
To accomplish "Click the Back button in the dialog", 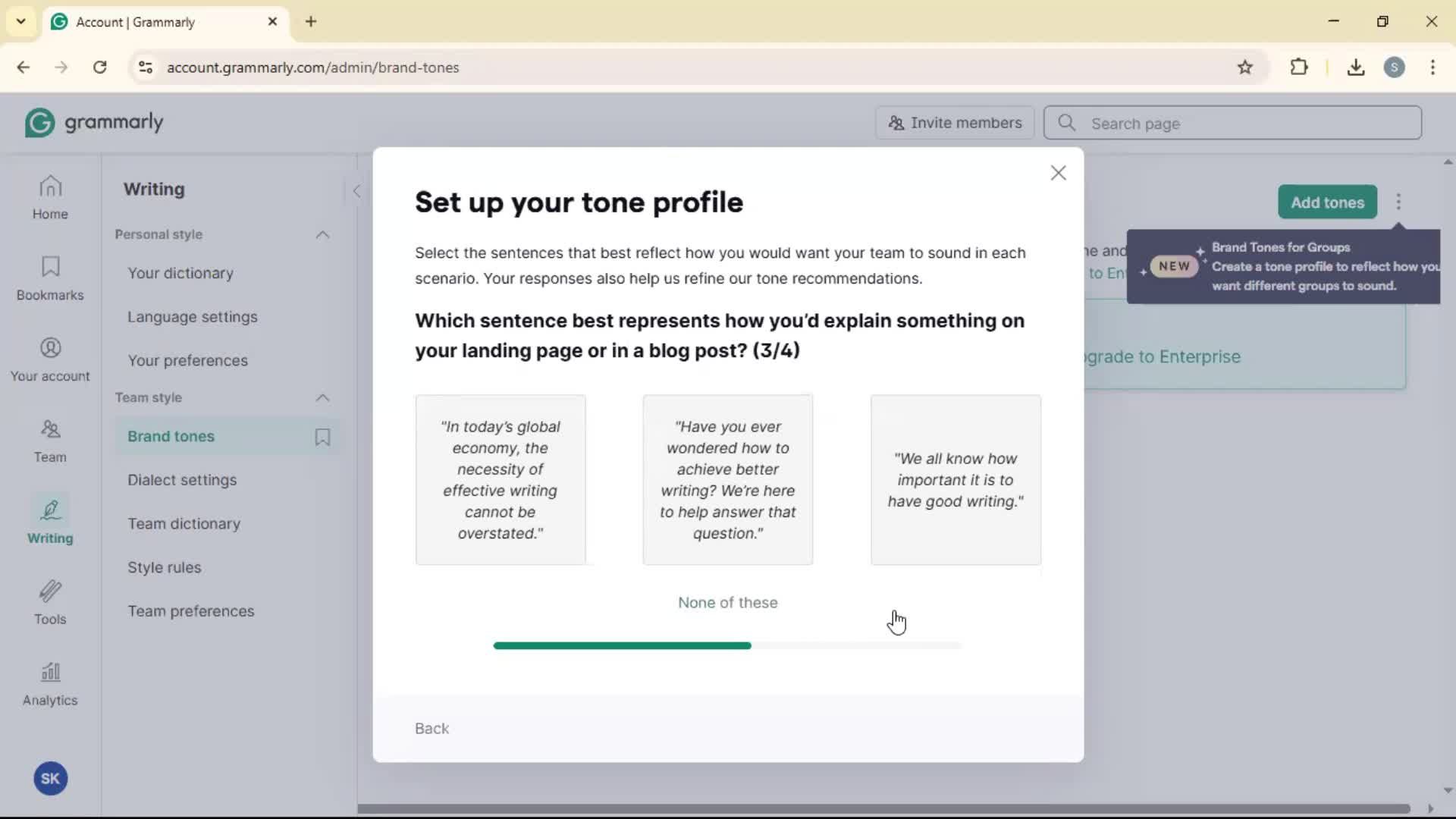I will point(431,728).
